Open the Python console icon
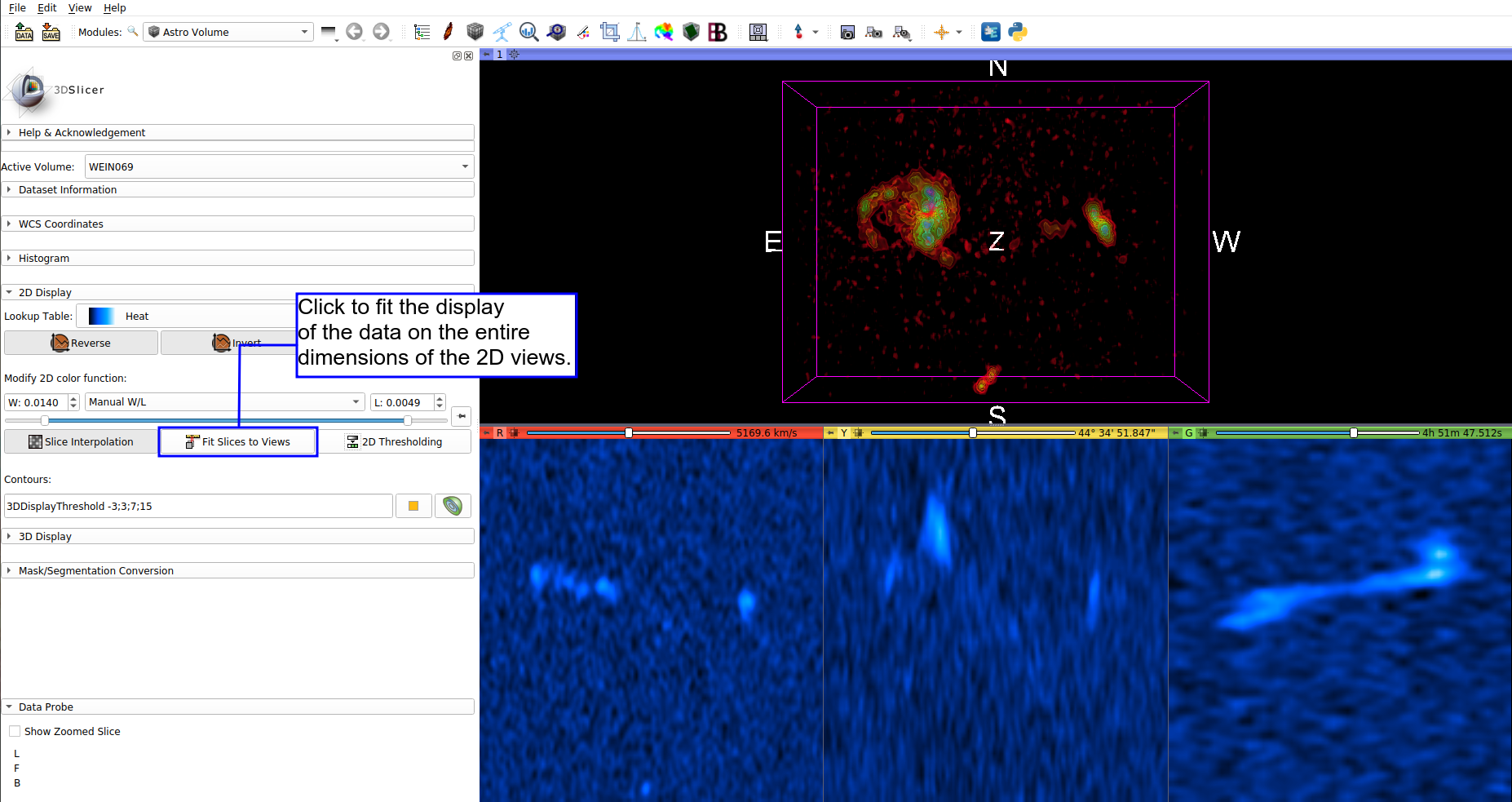This screenshot has height=802, width=1512. [x=1017, y=32]
